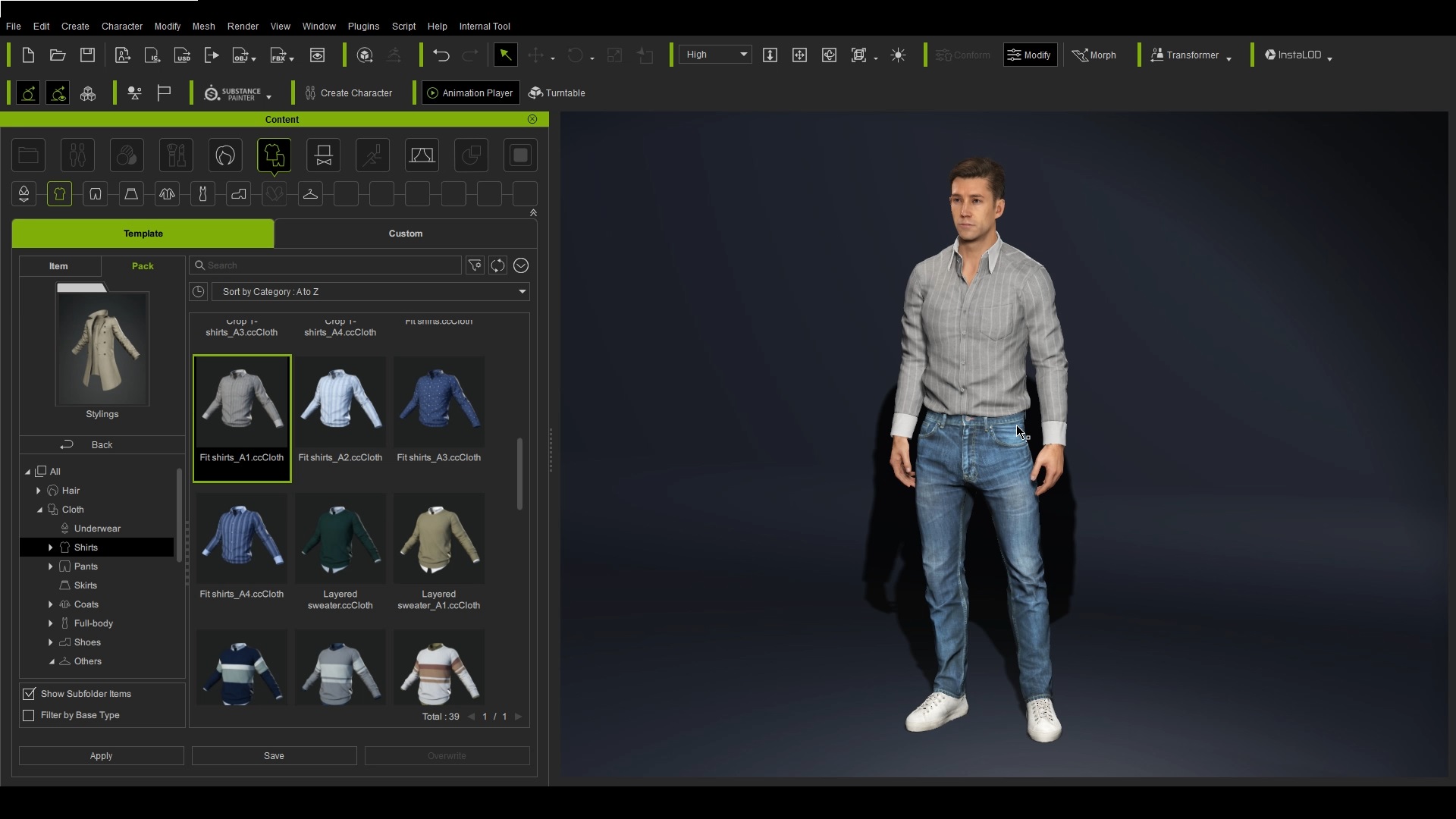
Task: Open the Character menu
Action: point(122,26)
